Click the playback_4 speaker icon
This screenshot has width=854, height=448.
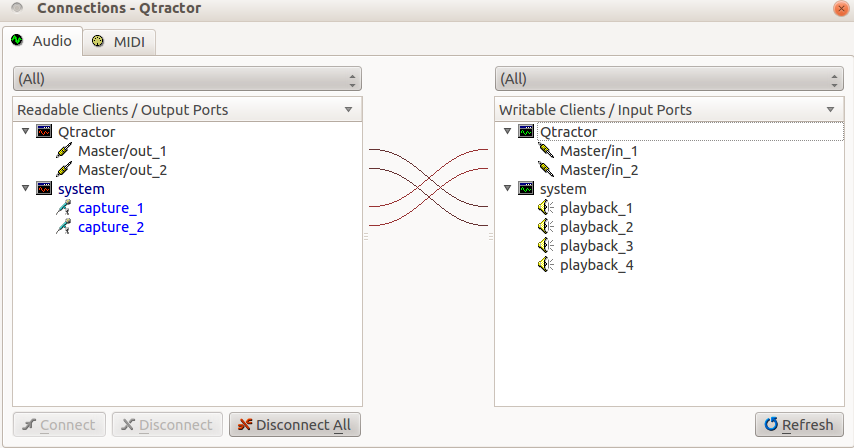coord(546,265)
